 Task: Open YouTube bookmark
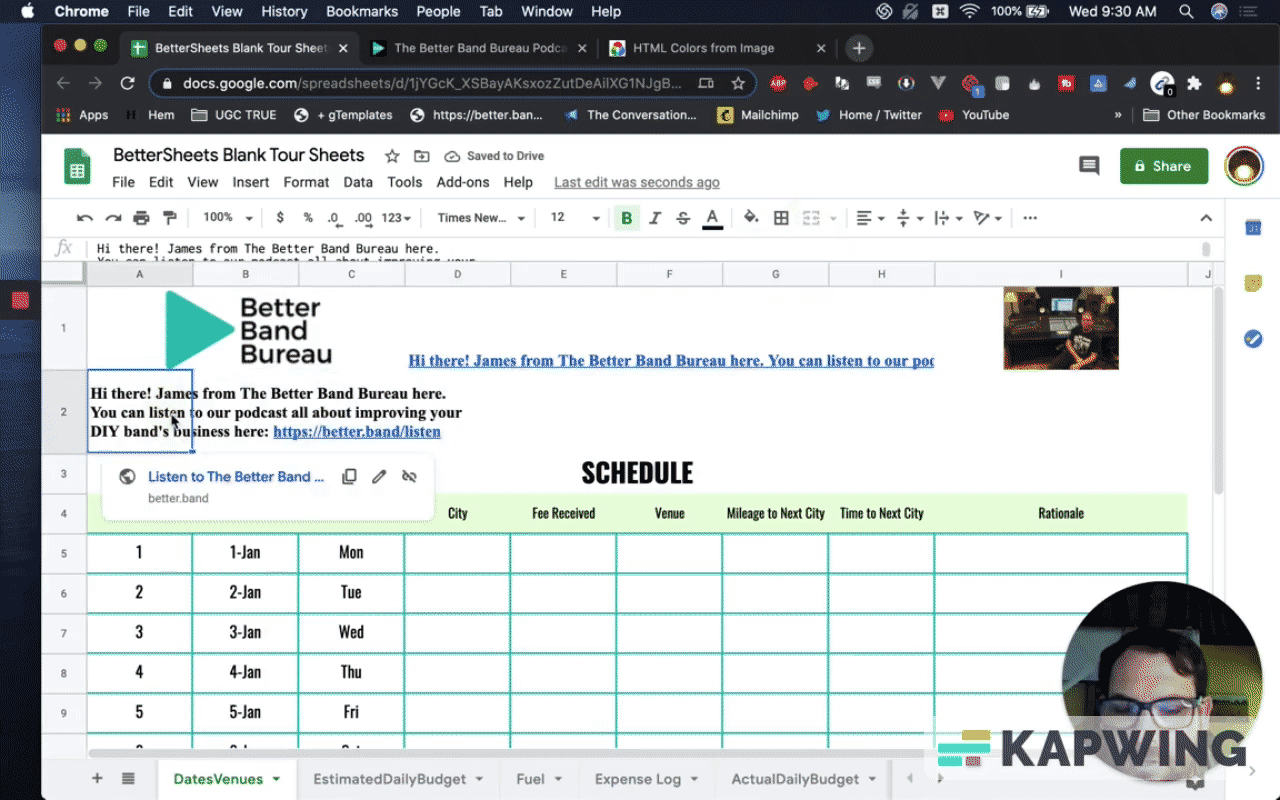pyautogui.click(x=974, y=115)
